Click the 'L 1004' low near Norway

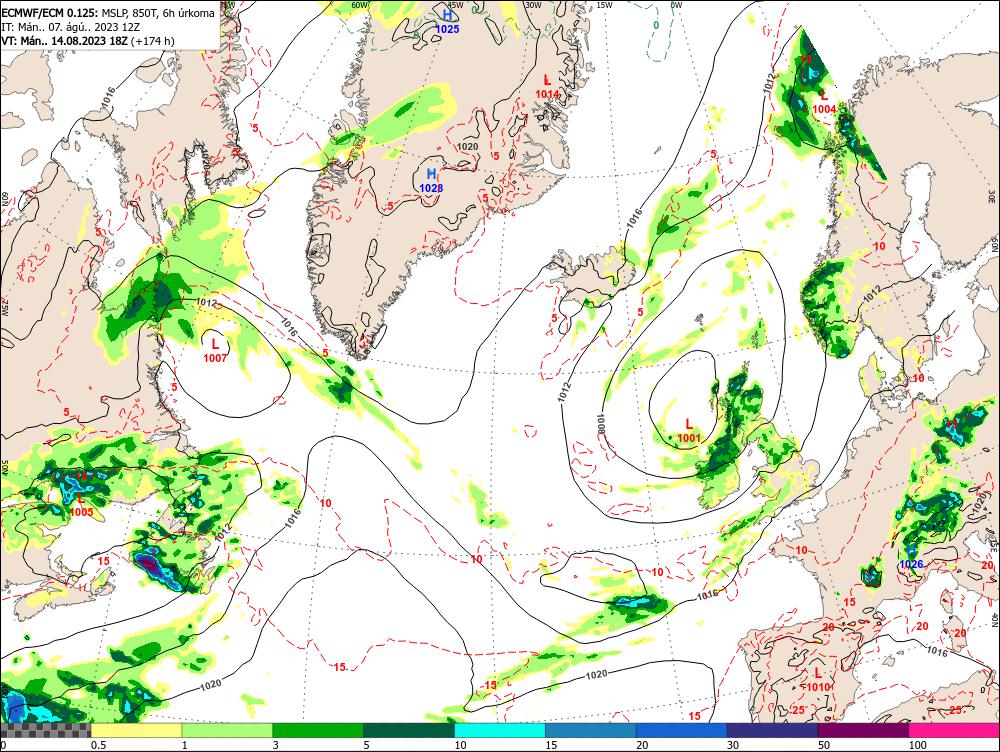click(x=824, y=102)
